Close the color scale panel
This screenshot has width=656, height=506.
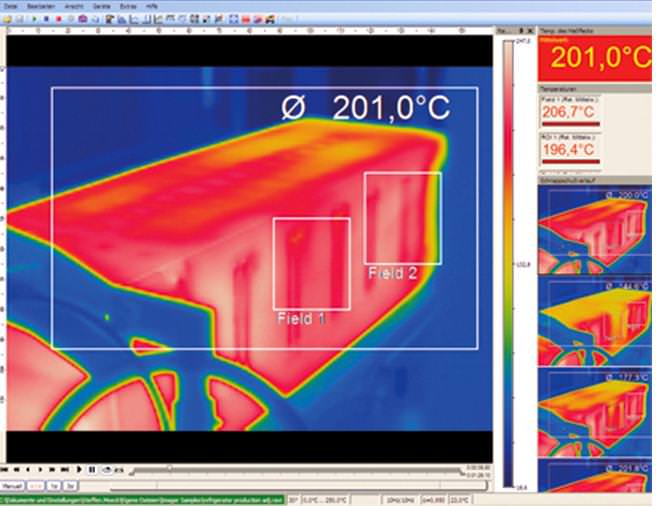(x=530, y=31)
